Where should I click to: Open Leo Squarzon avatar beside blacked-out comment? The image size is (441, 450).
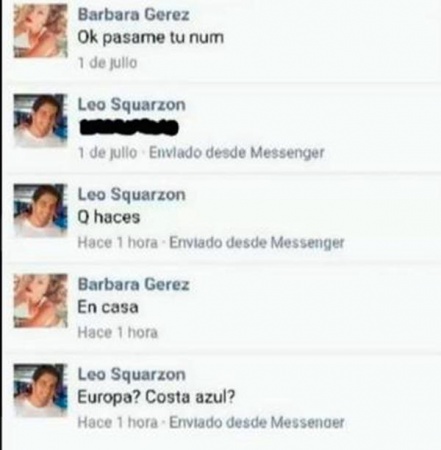(40, 120)
